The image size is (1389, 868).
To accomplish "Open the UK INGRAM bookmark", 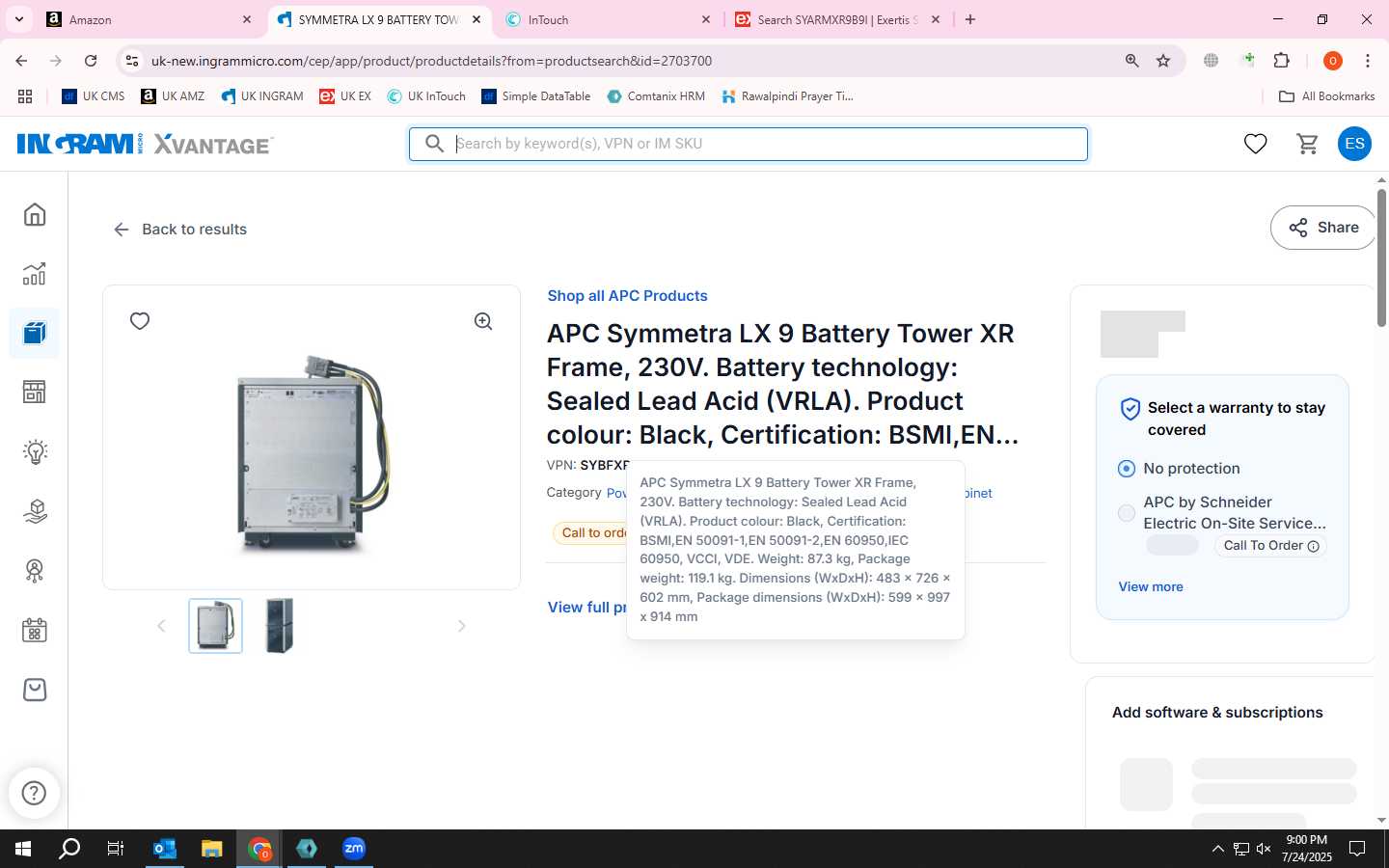I will click(x=261, y=96).
